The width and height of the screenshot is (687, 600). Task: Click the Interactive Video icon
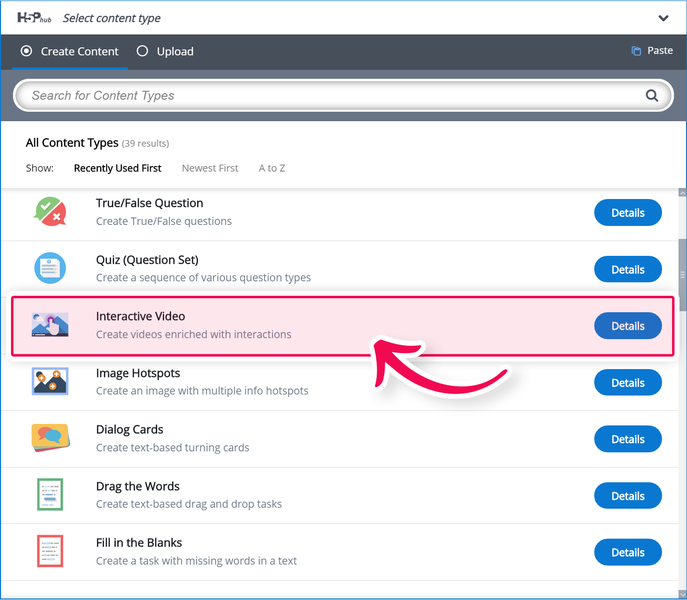click(x=50, y=325)
